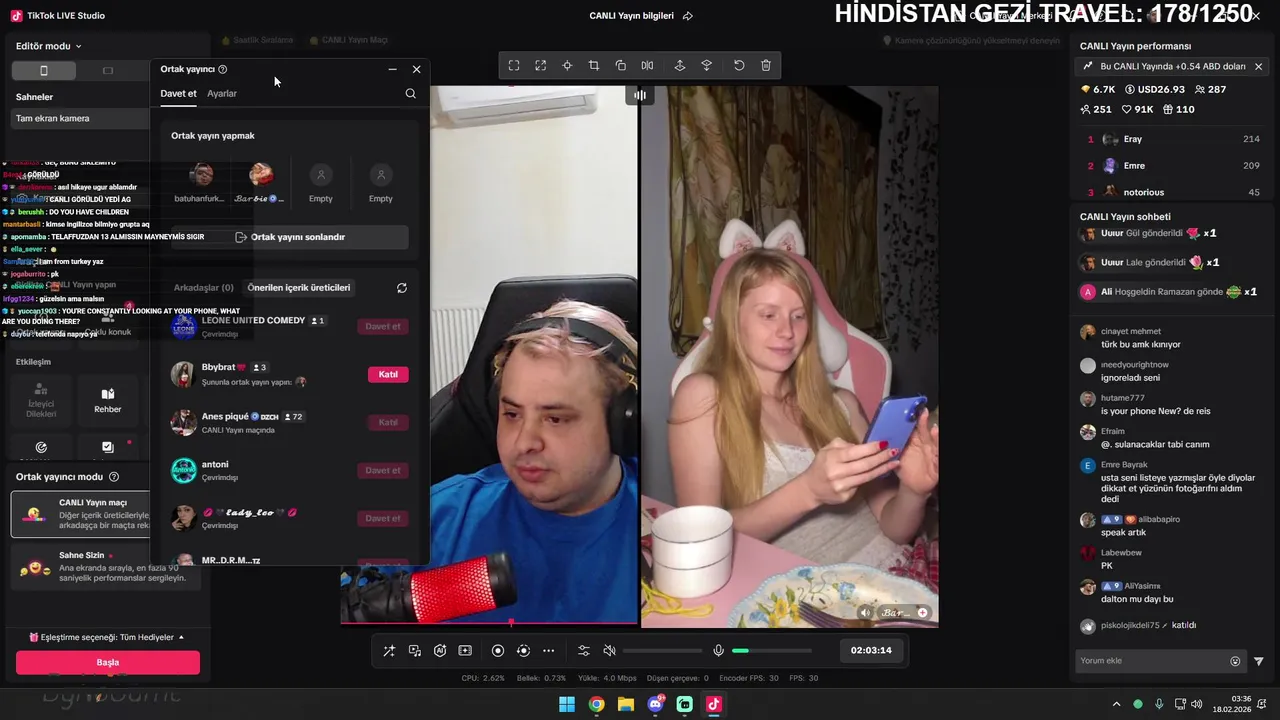Click the audio bars handle above the video split
Image resolution: width=1280 pixels, height=720 pixels.
tap(640, 95)
